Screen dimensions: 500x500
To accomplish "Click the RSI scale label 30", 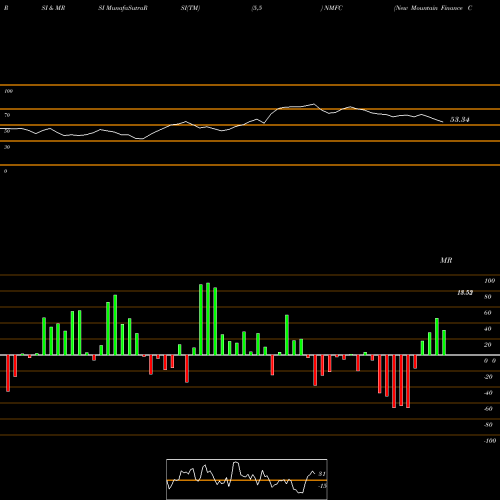I will coord(7,147).
